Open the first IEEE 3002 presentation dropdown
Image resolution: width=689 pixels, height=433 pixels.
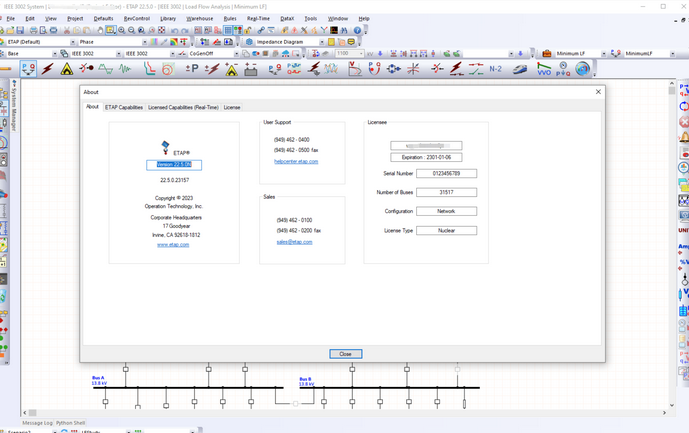118,54
